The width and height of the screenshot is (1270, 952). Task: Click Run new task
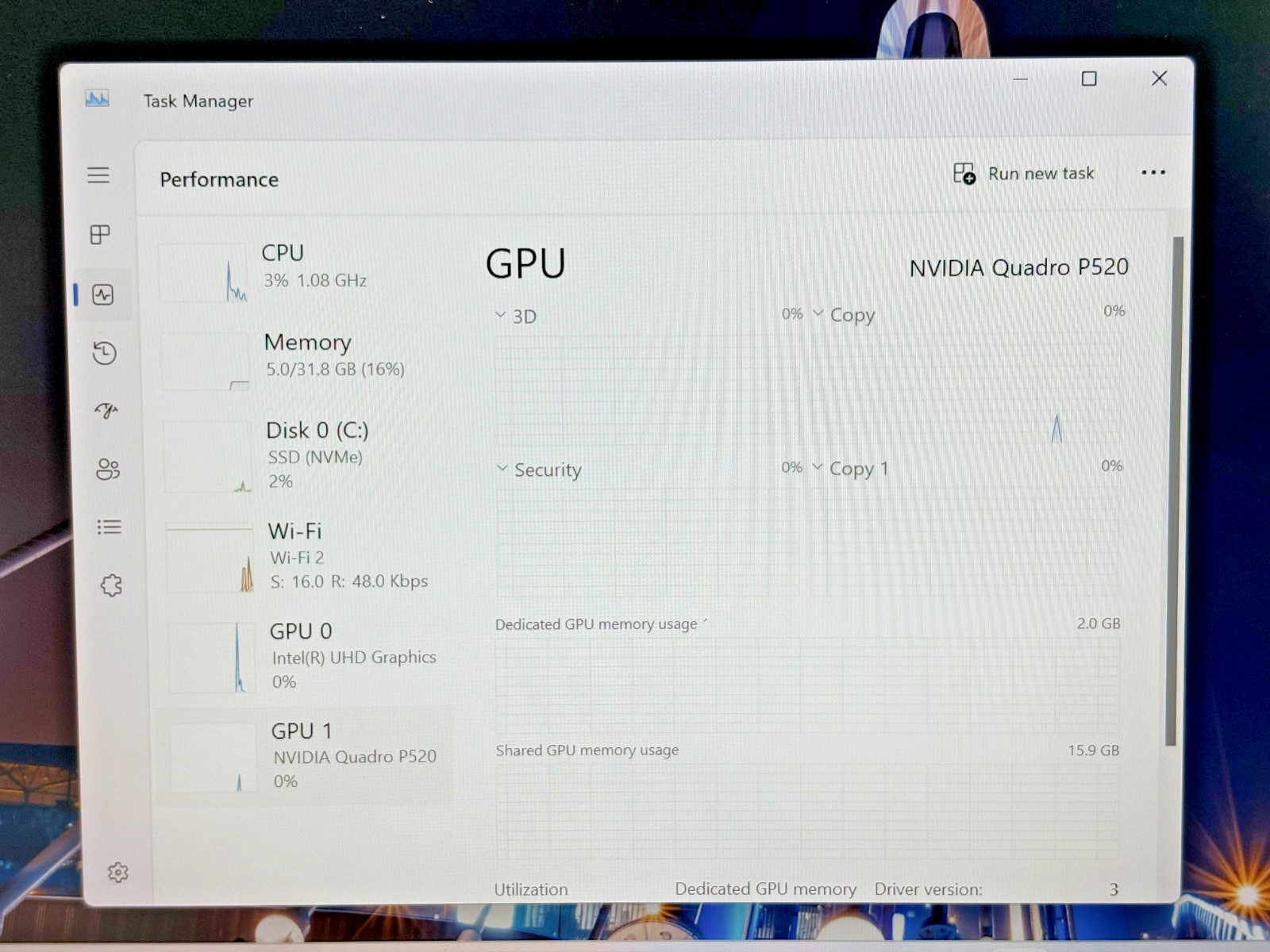click(1024, 173)
